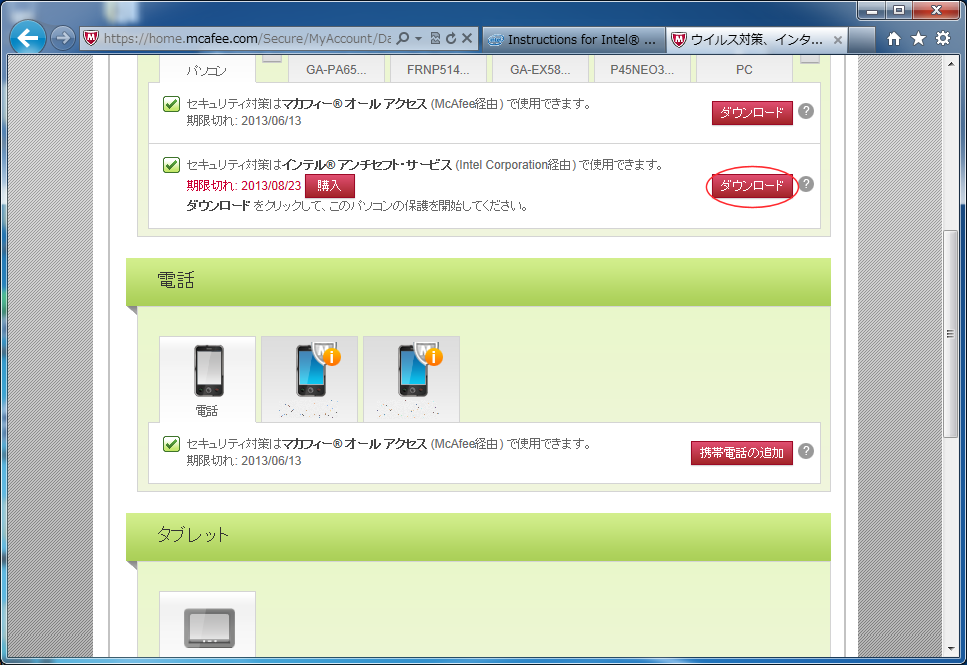Click the 携帯電話の追加 button
The width and height of the screenshot is (967, 665).
(741, 453)
